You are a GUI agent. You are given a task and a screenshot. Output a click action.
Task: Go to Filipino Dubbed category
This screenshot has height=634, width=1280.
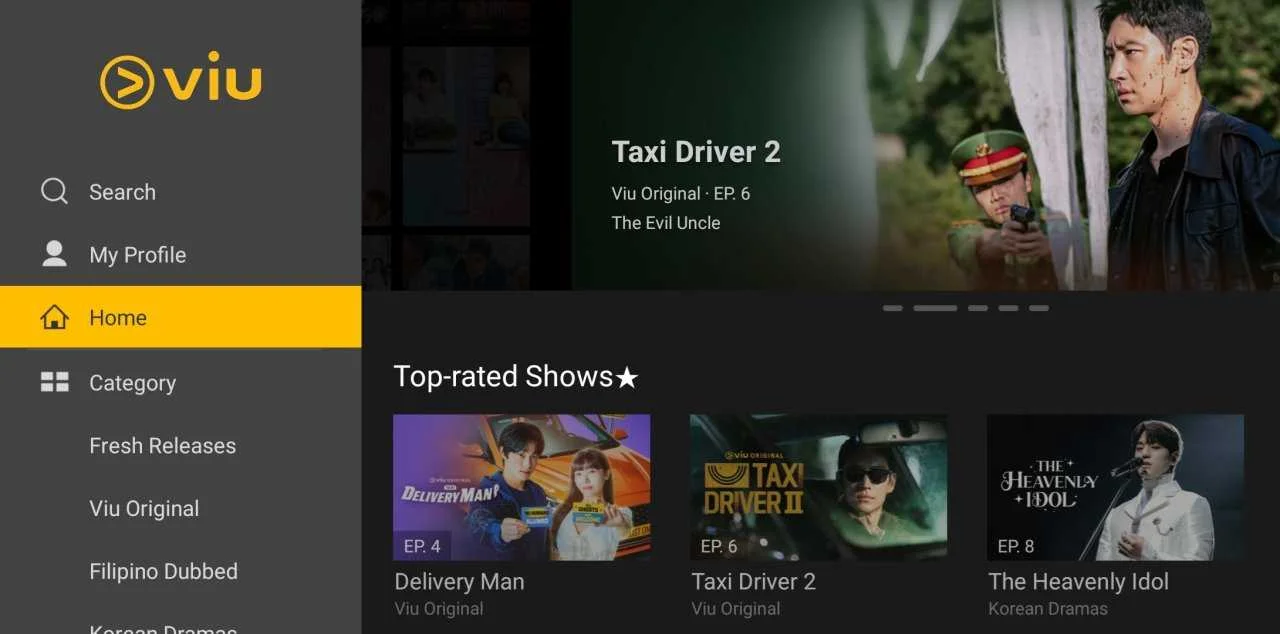coord(163,572)
